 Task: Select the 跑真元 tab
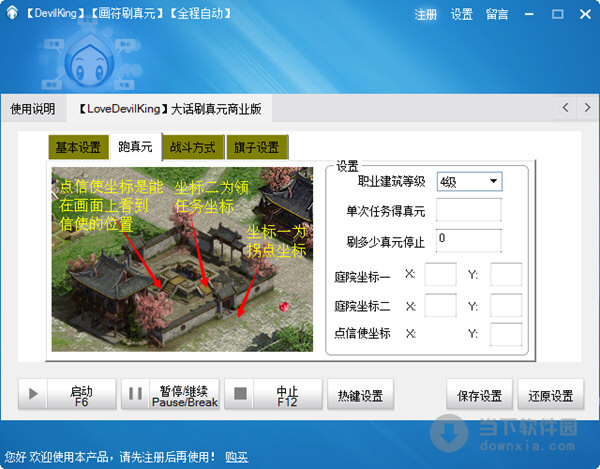click(135, 146)
